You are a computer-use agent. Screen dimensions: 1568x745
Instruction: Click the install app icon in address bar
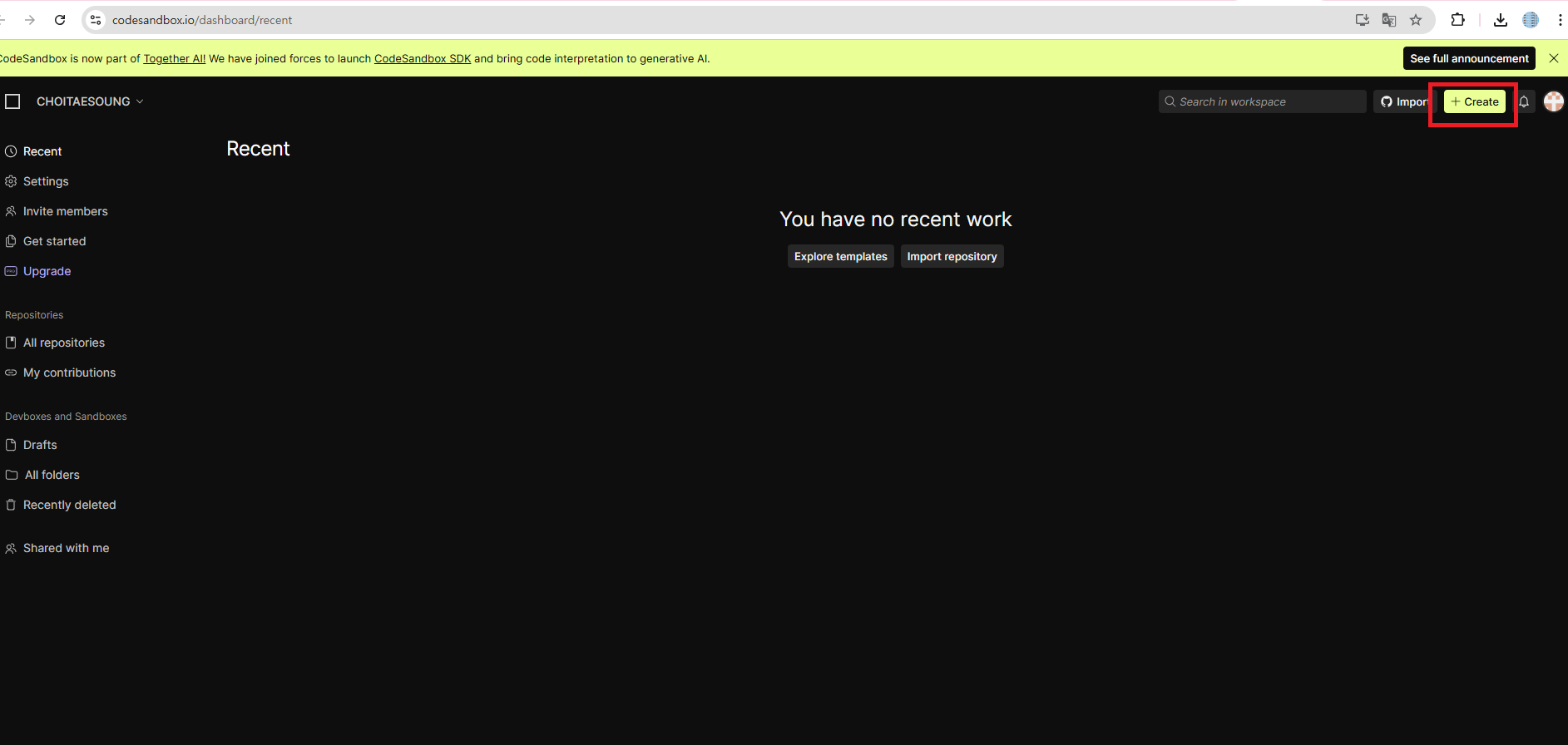[x=1362, y=20]
